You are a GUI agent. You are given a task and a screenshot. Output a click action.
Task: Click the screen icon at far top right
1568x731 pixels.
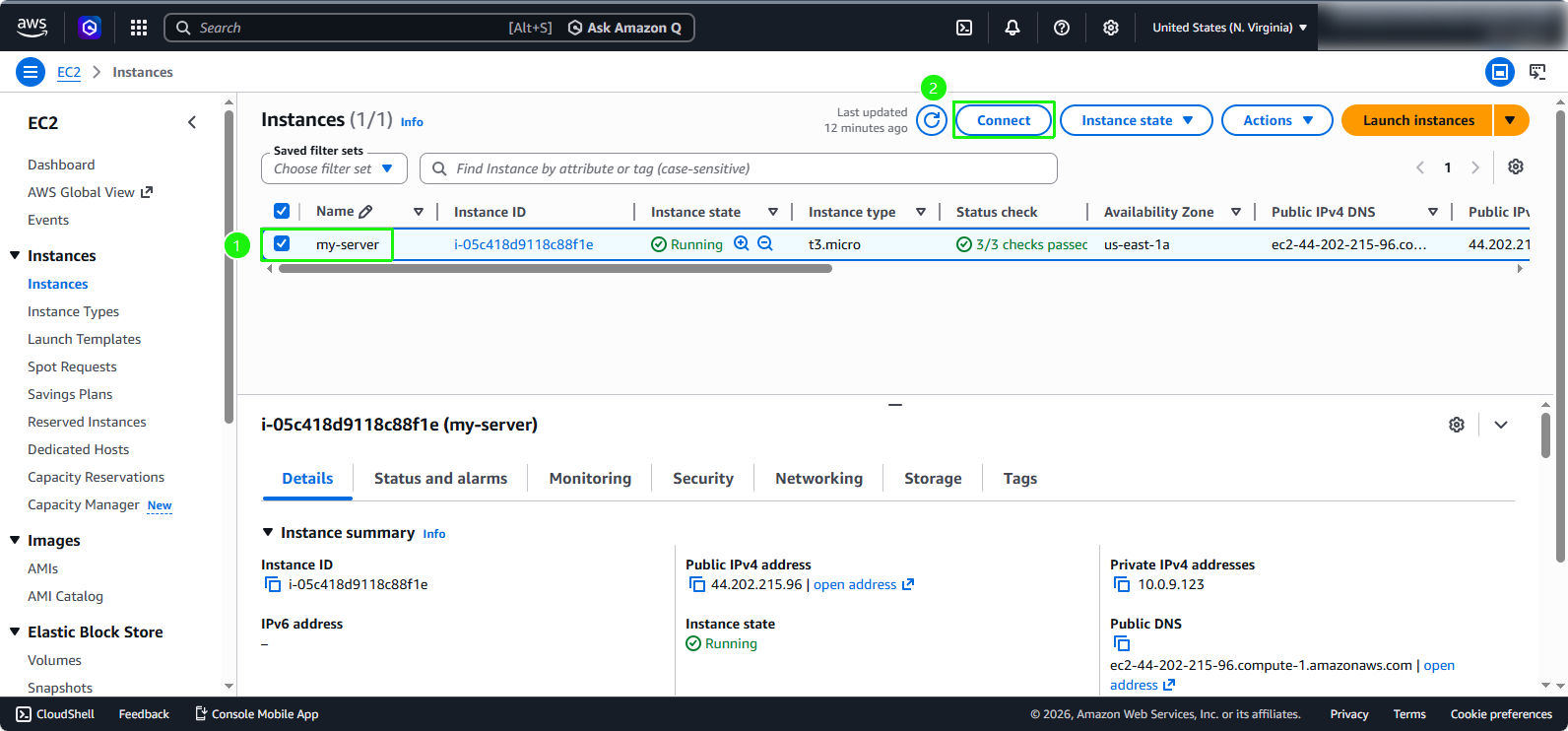[1537, 72]
